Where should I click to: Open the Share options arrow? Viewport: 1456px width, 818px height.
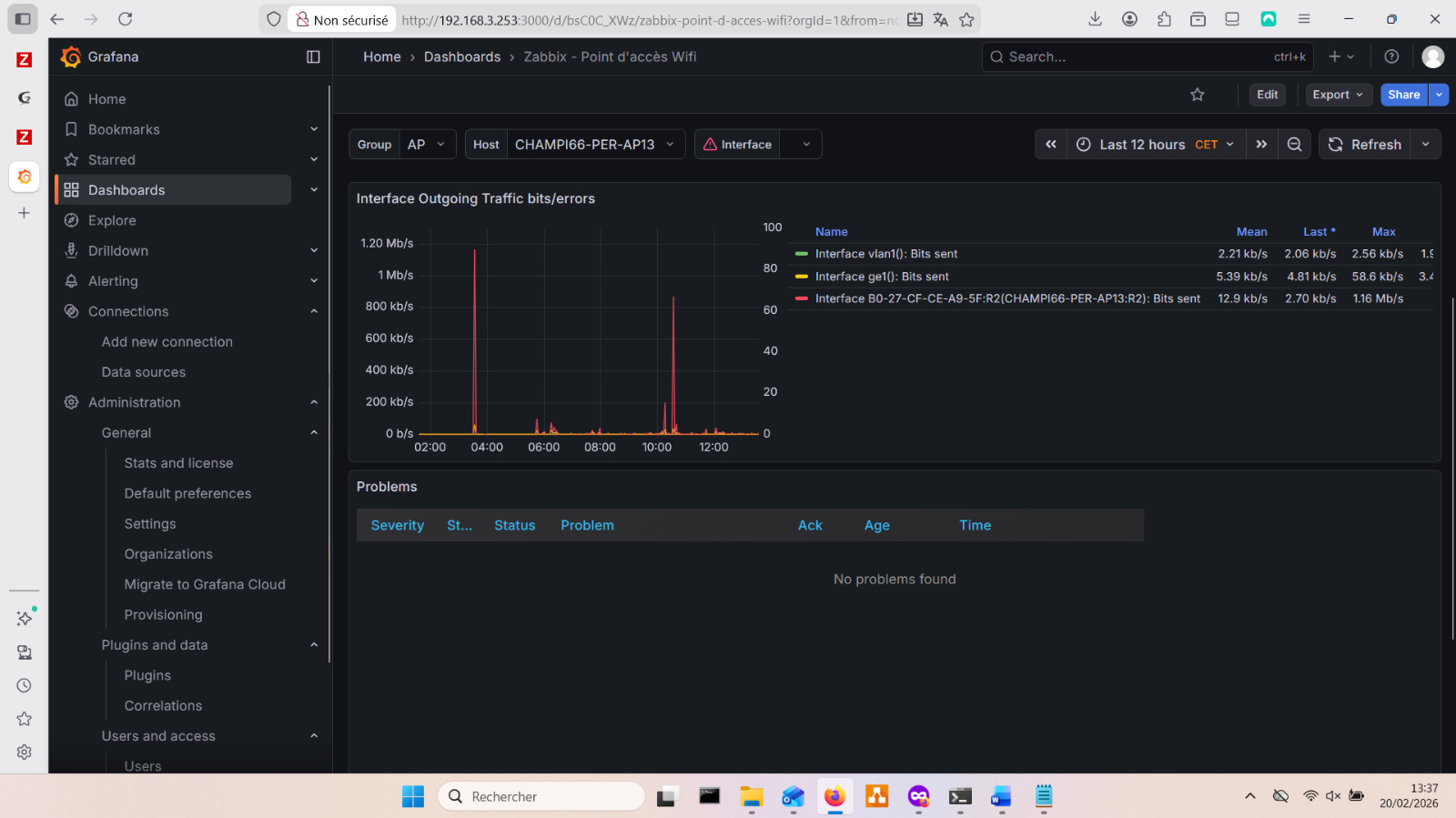coord(1439,95)
